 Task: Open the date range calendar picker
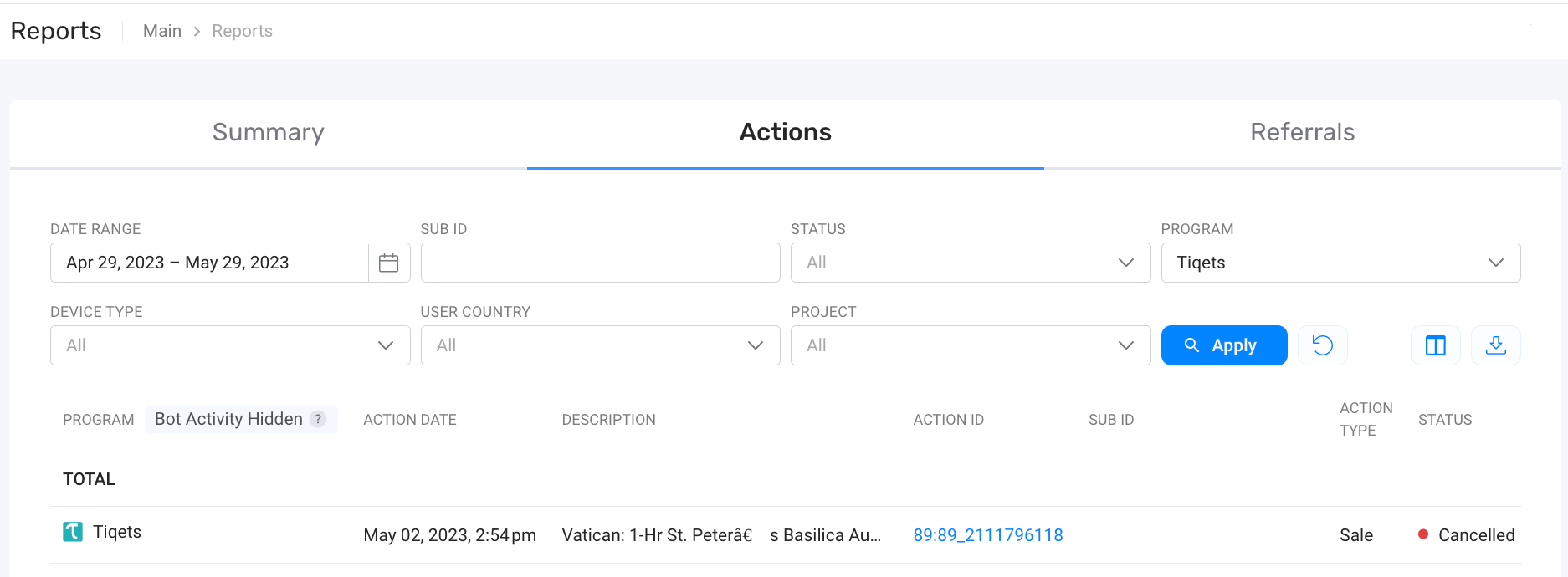388,263
